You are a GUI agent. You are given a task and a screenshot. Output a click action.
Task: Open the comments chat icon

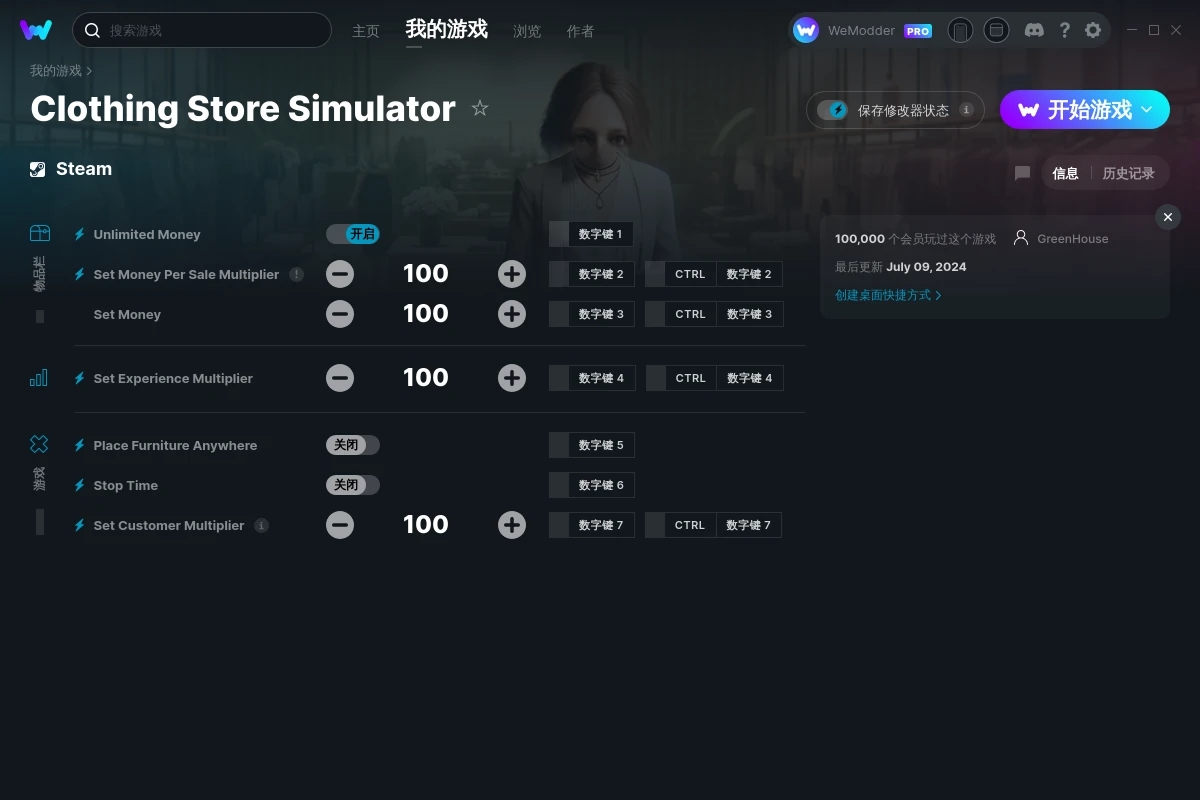(x=1022, y=173)
